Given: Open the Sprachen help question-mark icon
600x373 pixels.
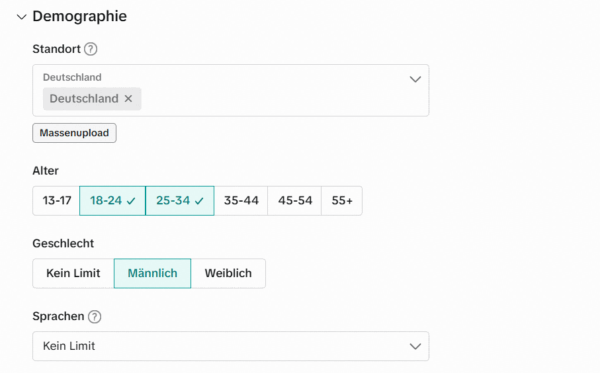Looking at the screenshot, I should tap(95, 316).
